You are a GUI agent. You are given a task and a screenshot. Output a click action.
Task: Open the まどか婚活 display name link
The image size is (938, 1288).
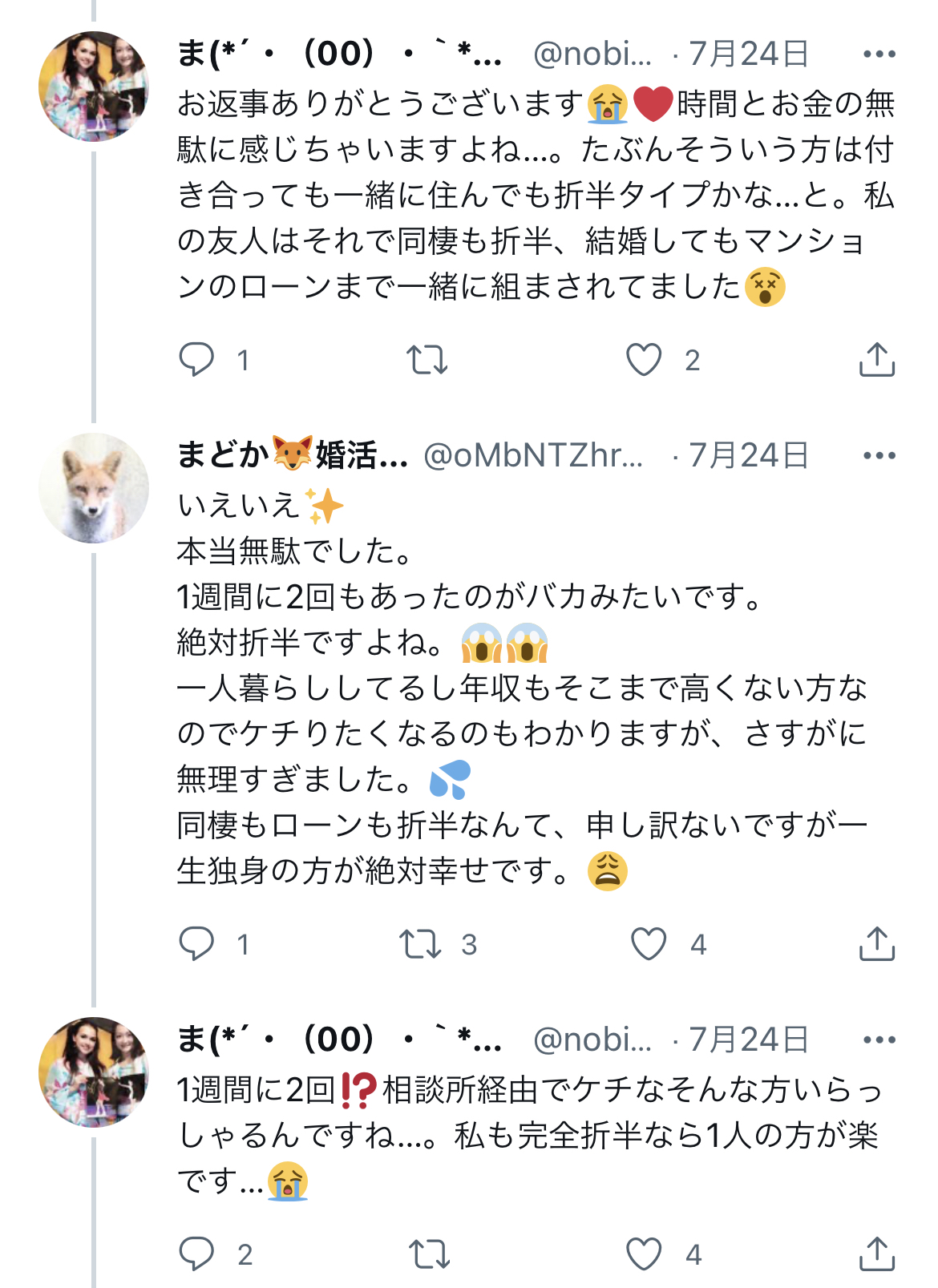pos(292,456)
